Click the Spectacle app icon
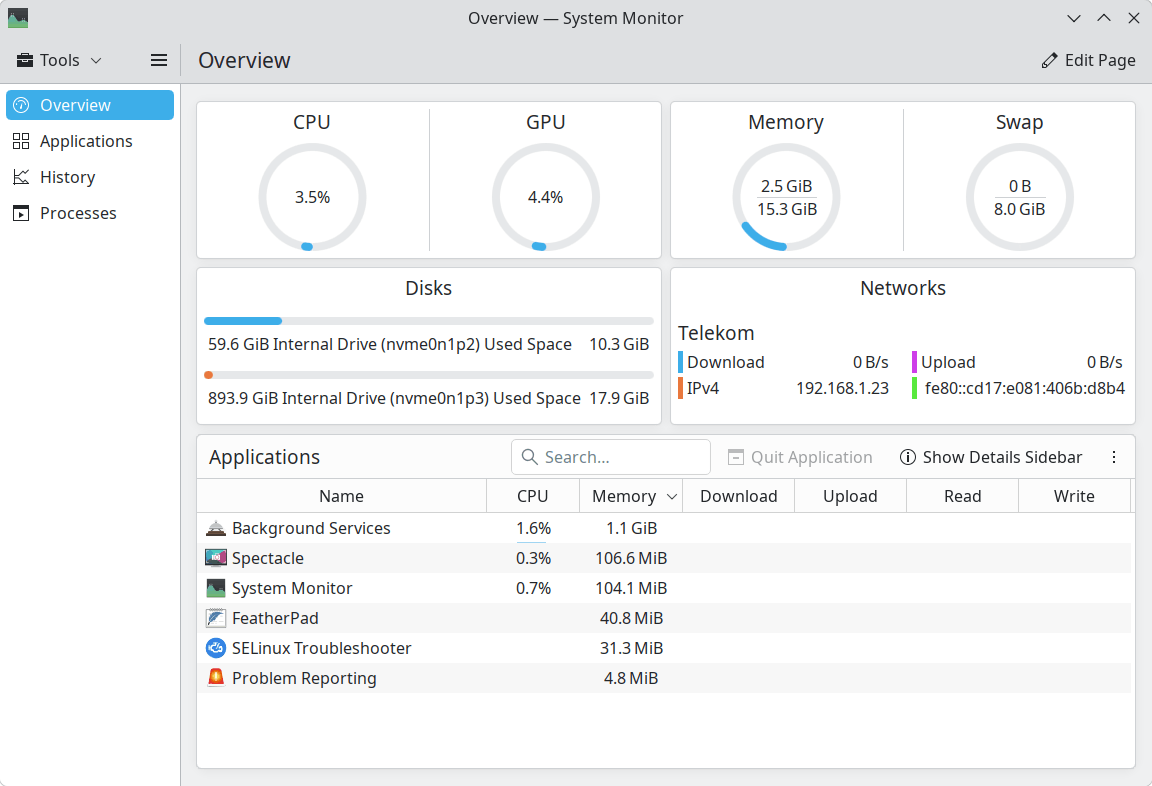Image resolution: width=1152 pixels, height=786 pixels. [216, 558]
